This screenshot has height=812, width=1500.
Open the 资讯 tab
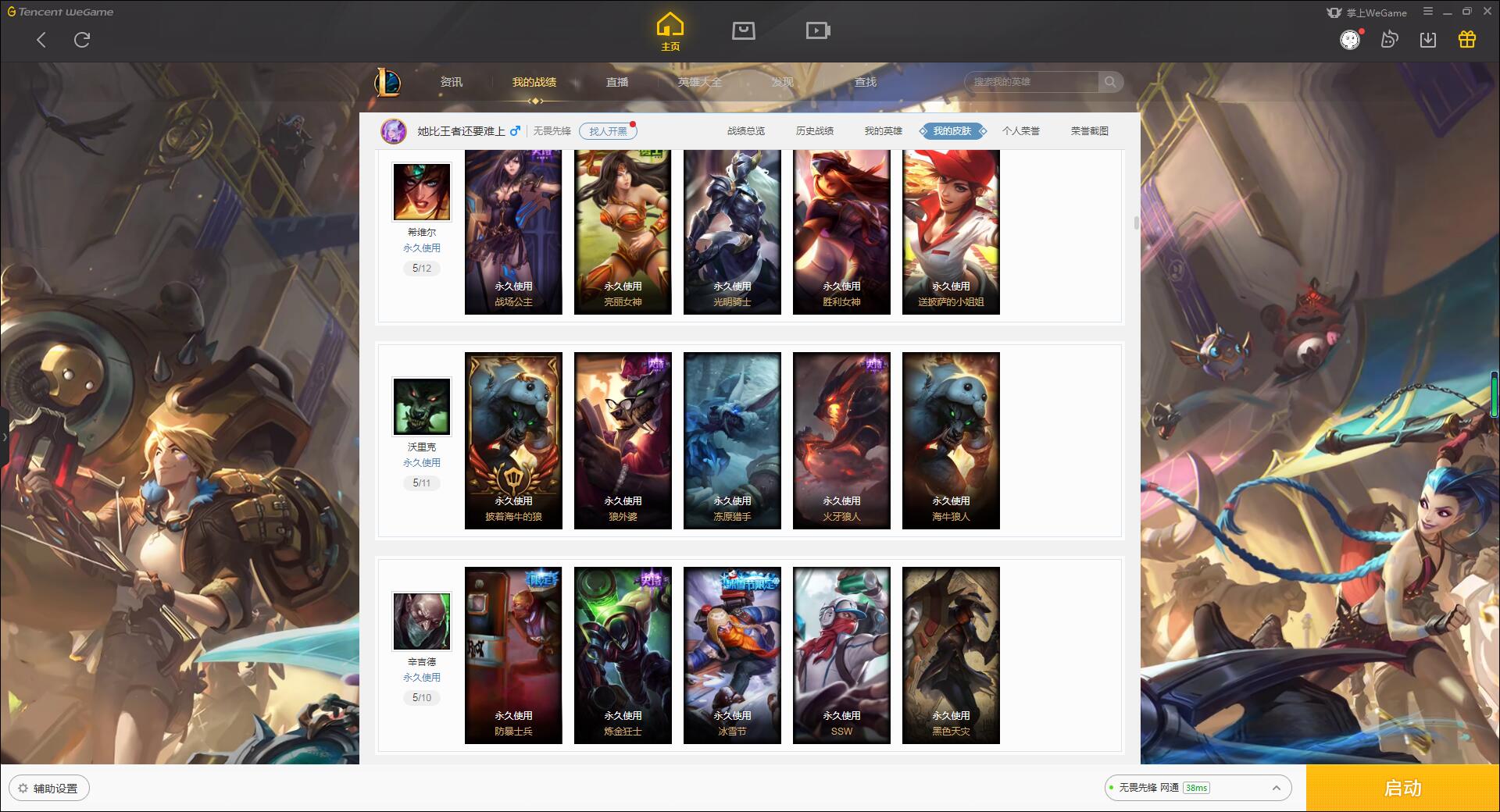click(452, 82)
